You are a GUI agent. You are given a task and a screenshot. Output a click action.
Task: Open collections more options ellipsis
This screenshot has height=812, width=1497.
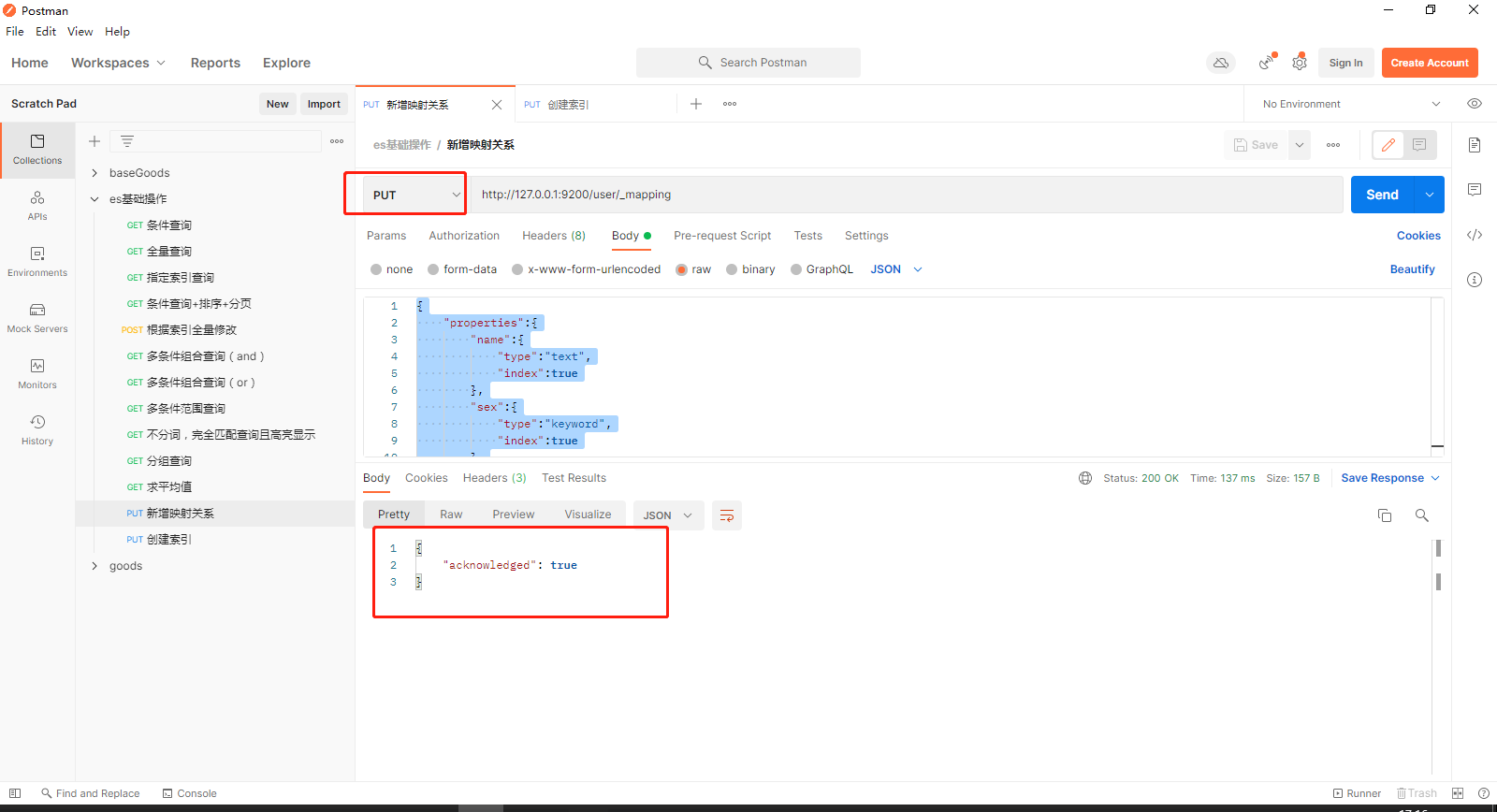(x=337, y=141)
